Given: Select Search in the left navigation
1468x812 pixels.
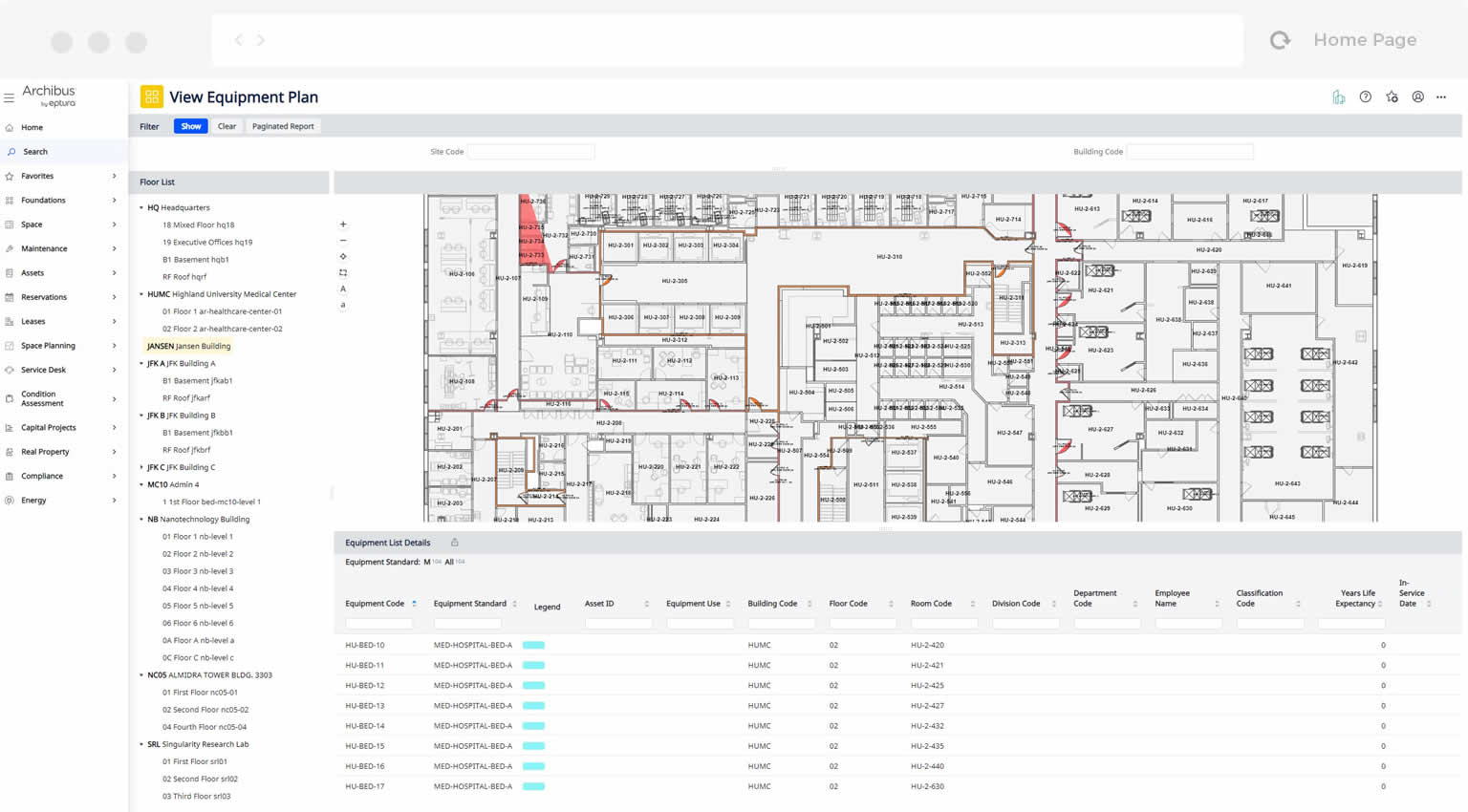Looking at the screenshot, I should (35, 152).
